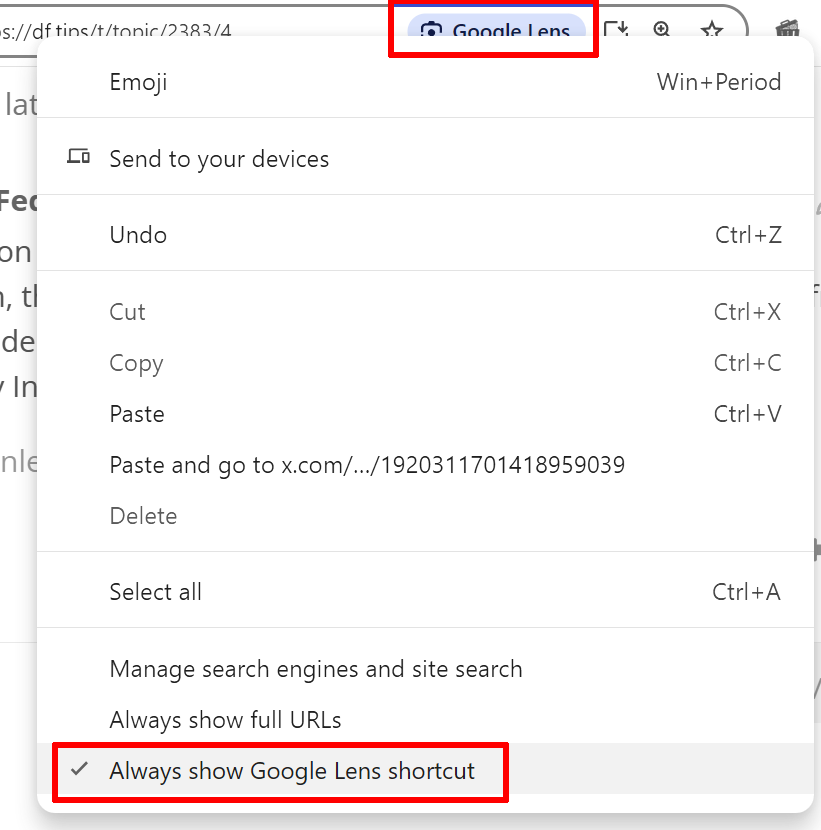Choose Emoji from the context menu
Viewport: 821px width, 830px height.
pyautogui.click(x=425, y=82)
